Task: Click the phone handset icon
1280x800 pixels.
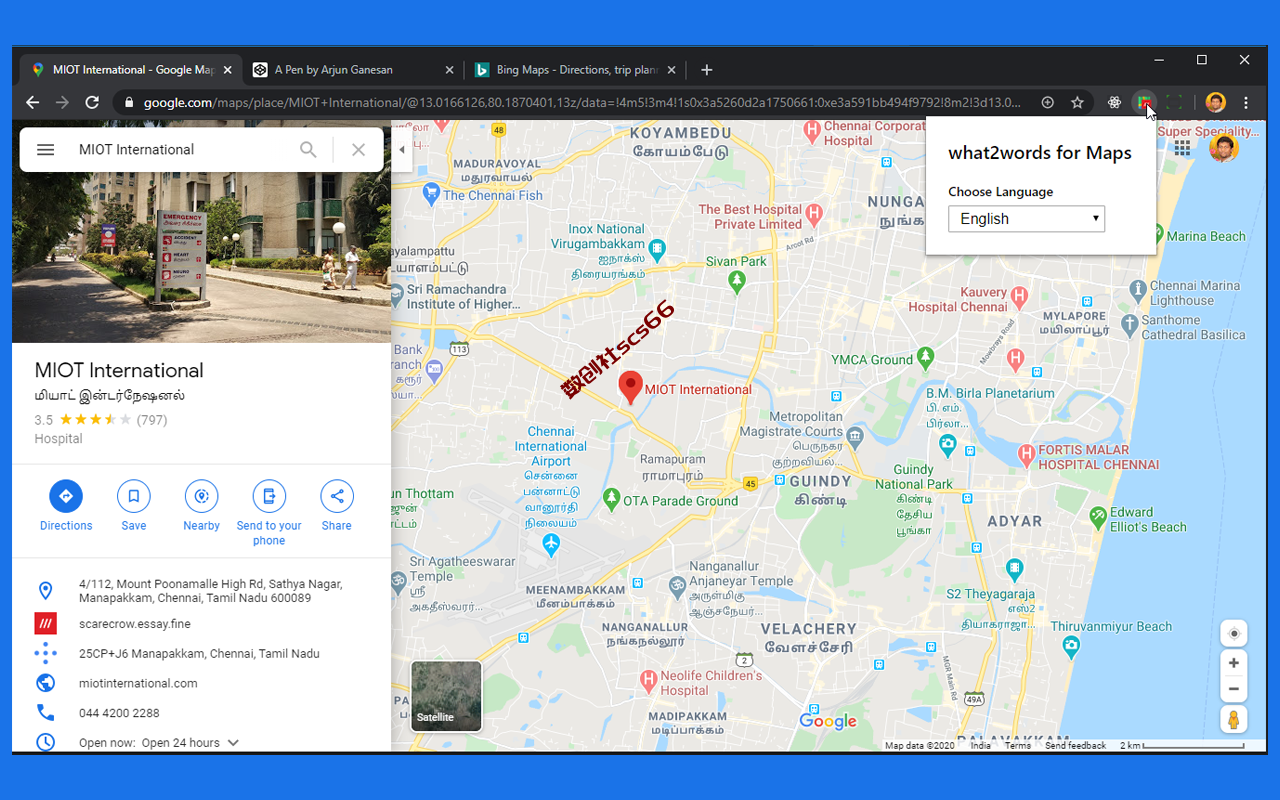Action: tap(45, 713)
